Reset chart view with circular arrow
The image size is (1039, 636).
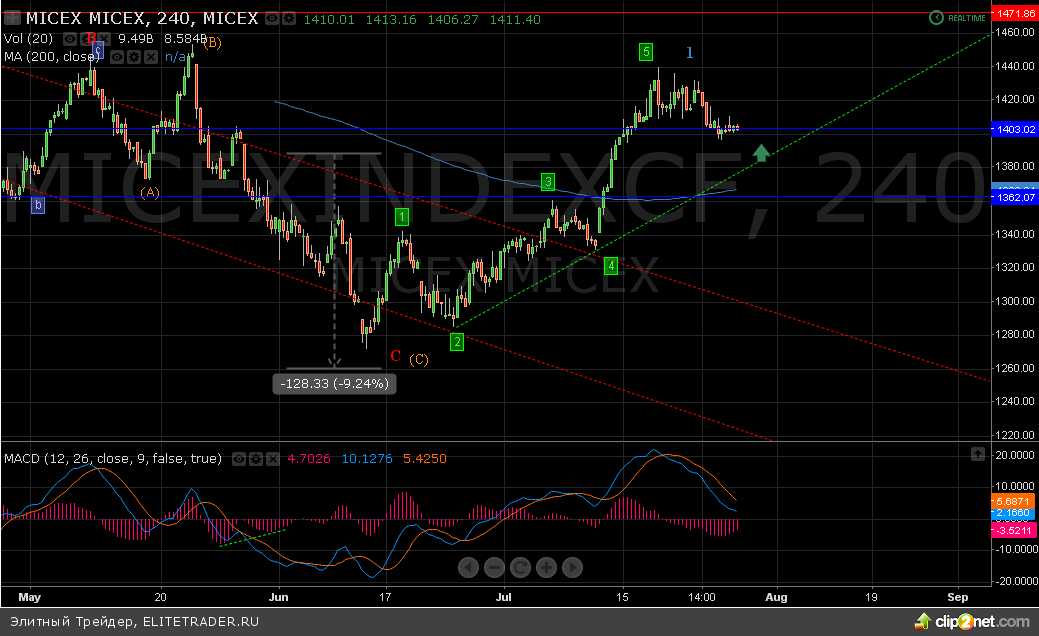(520, 568)
